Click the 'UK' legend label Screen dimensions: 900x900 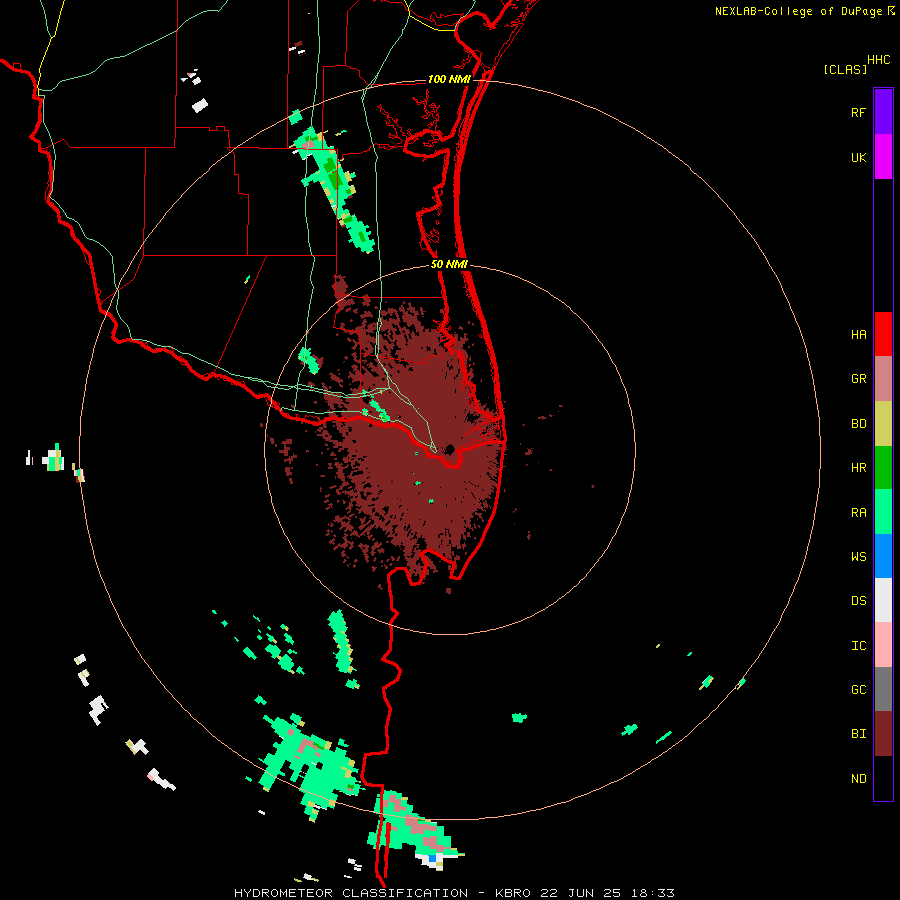pos(858,158)
